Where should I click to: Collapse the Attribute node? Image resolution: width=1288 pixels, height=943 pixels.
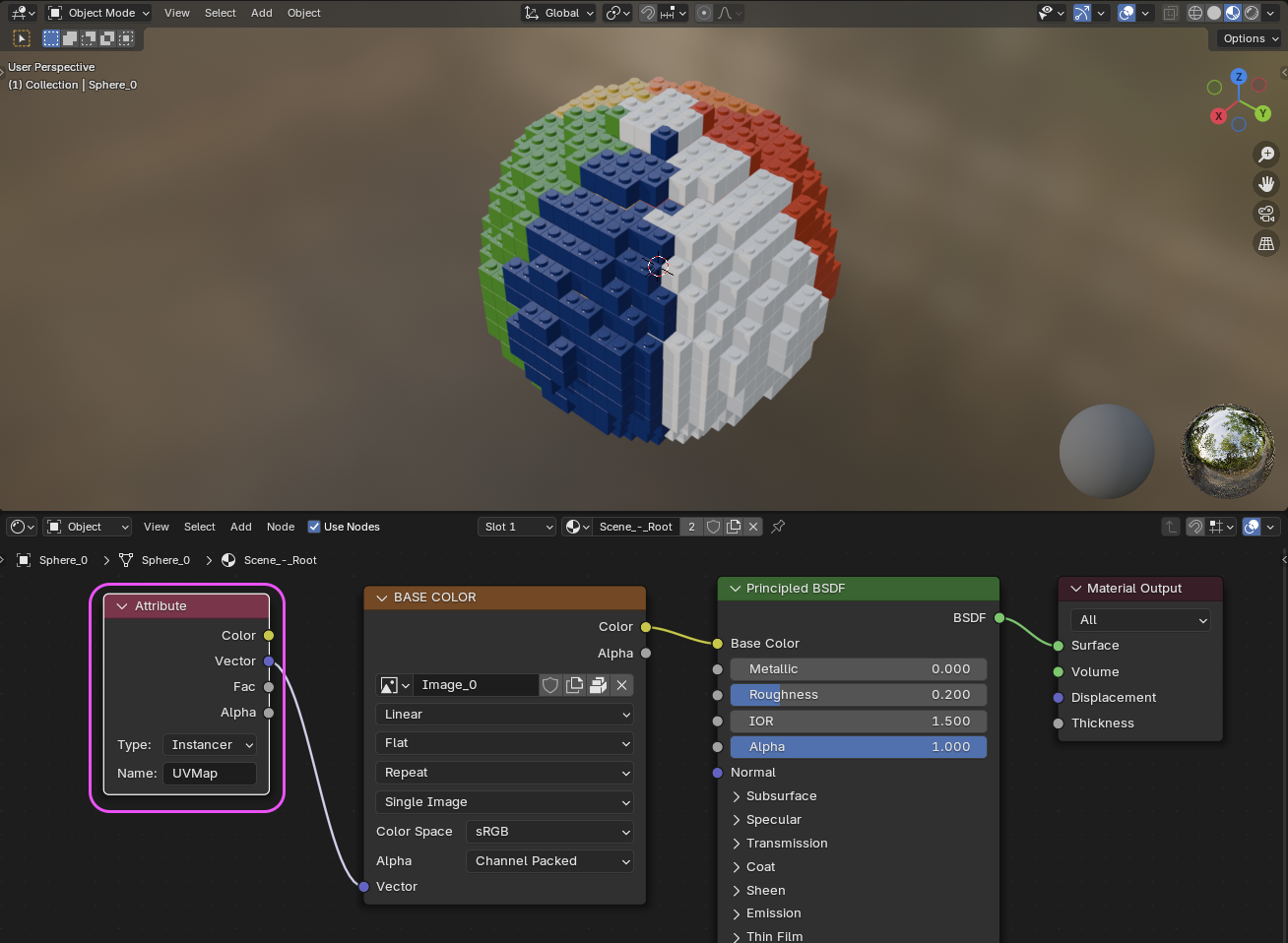coord(122,606)
